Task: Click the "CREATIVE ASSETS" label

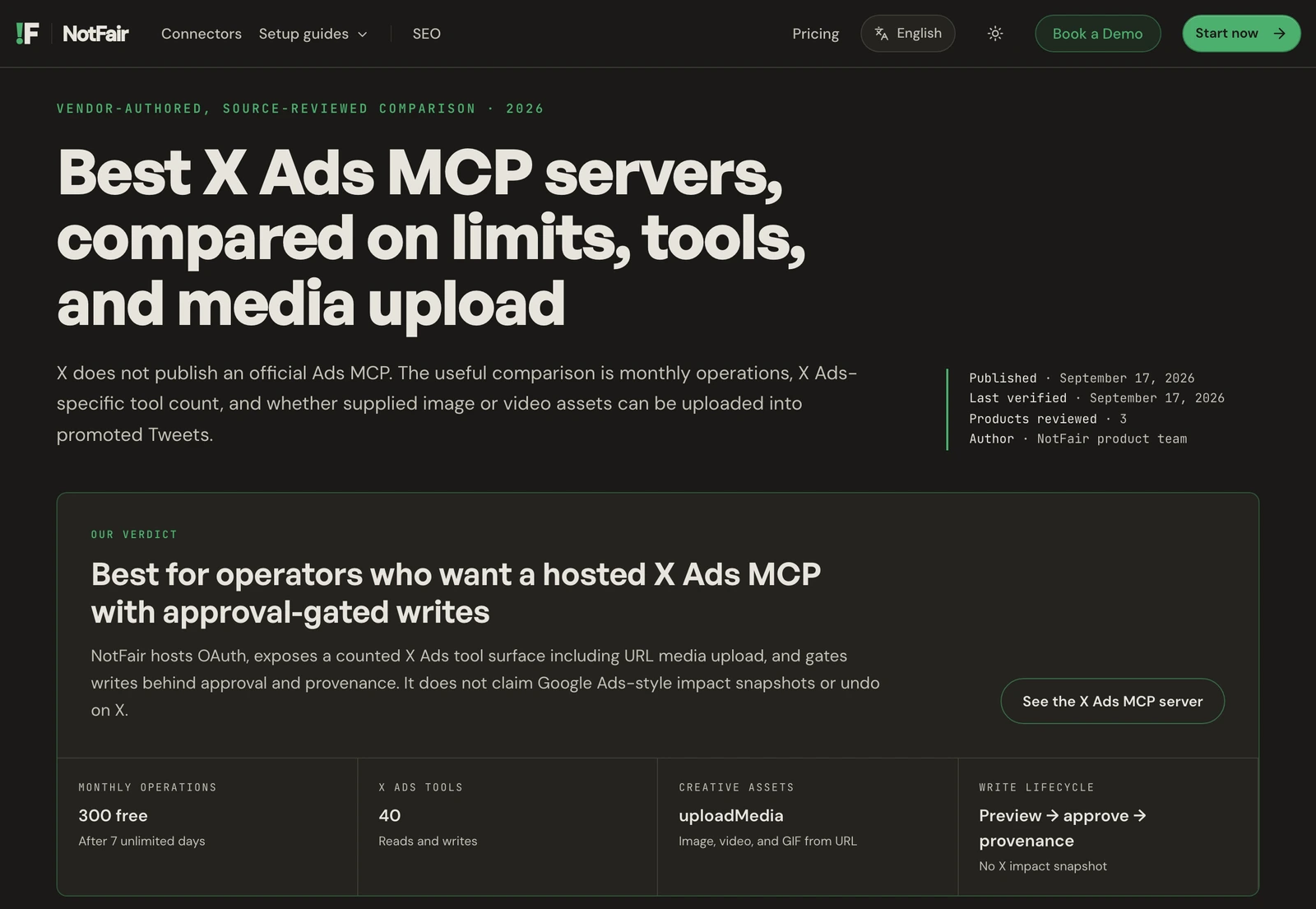Action: pos(736,787)
